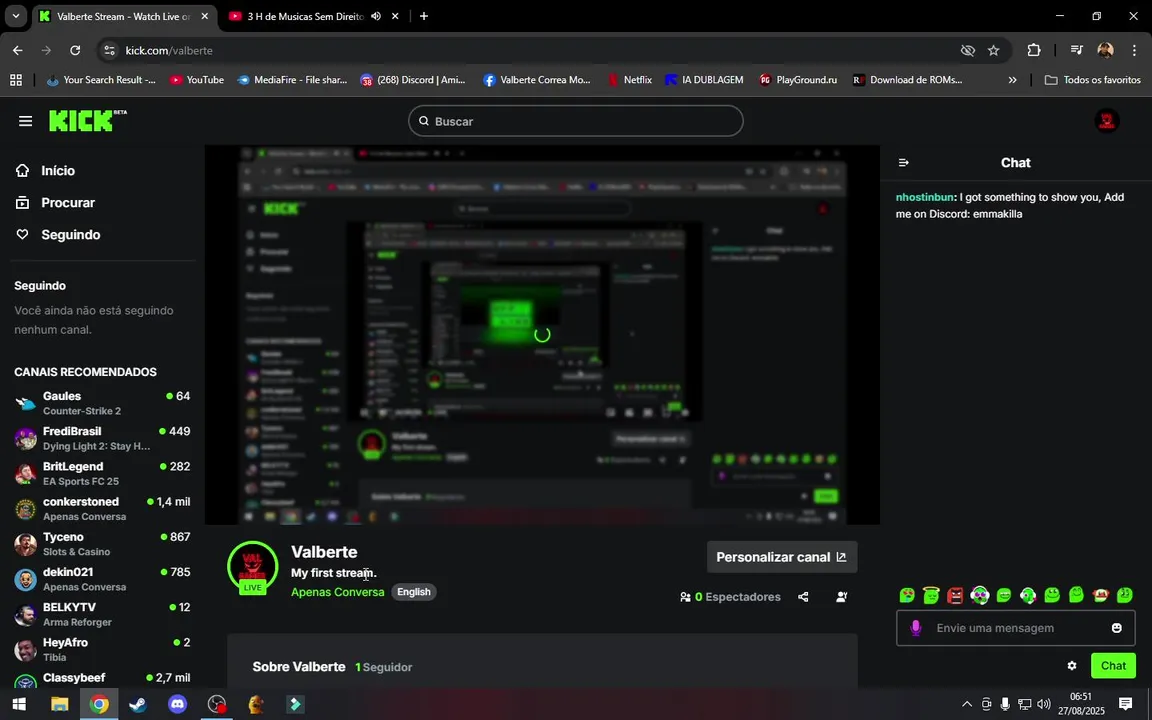
Task: Click the Personalizar canal button
Action: [x=782, y=557]
